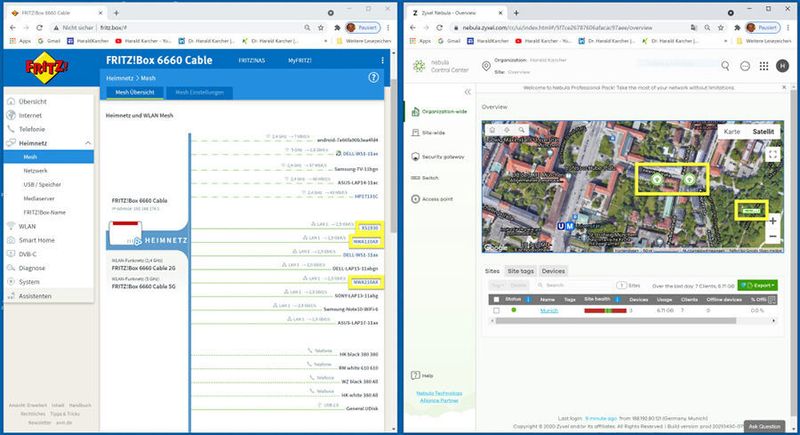Open Netzwerk under Heimnetz
The height and width of the screenshot is (435, 800).
[35, 171]
